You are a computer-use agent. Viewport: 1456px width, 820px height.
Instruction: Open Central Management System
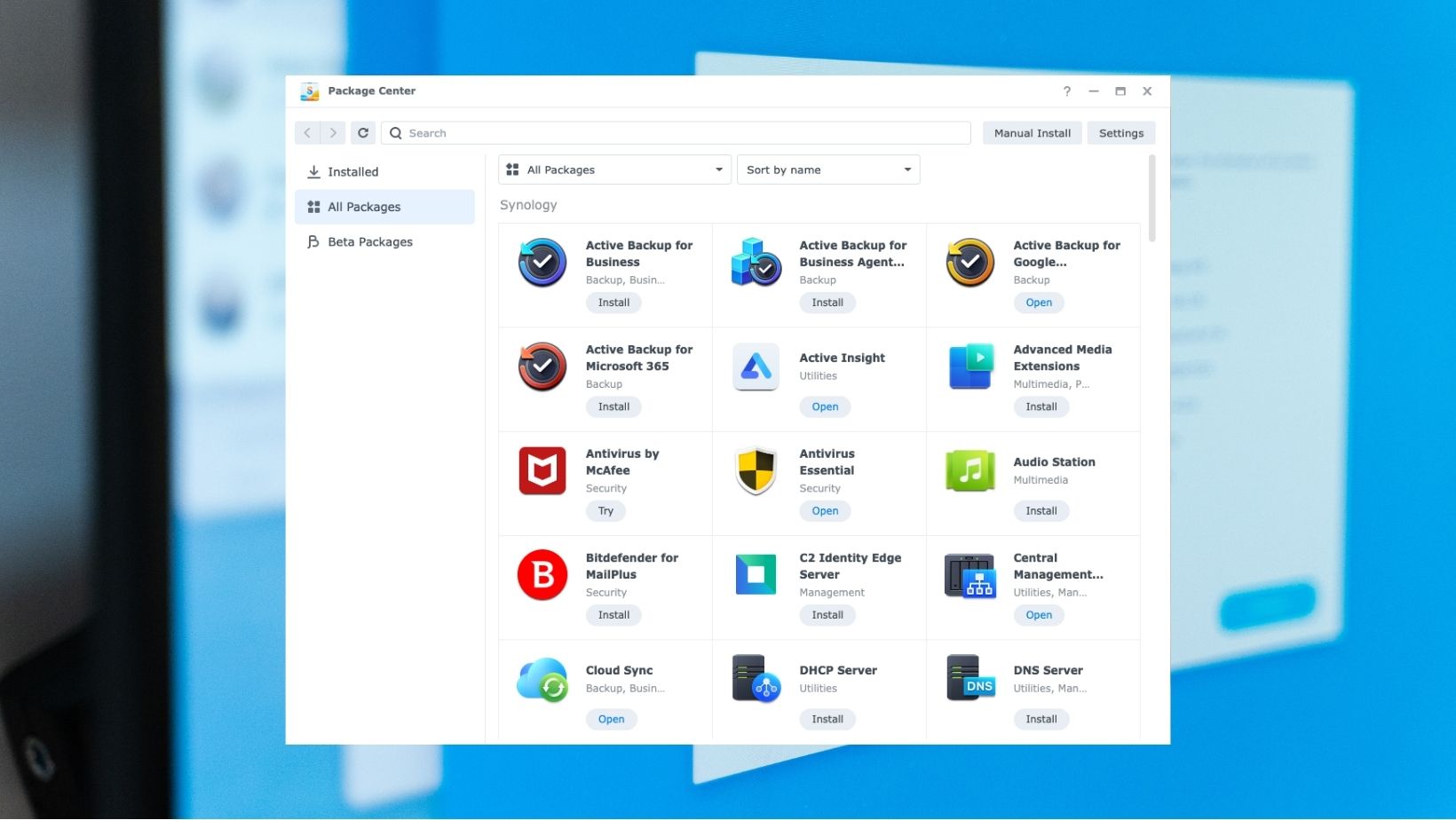(x=1039, y=615)
